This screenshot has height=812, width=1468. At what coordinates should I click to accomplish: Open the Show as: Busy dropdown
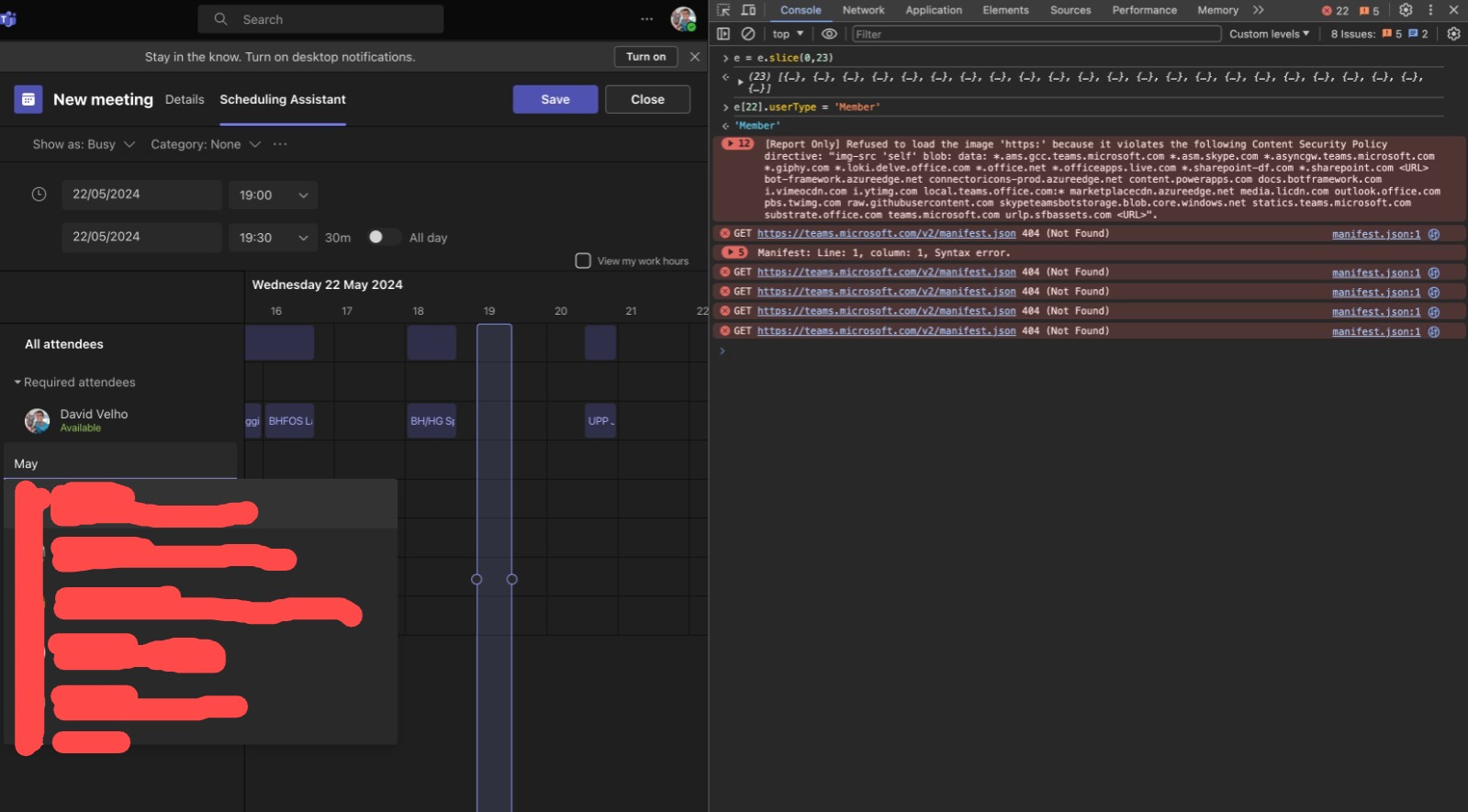pos(84,144)
